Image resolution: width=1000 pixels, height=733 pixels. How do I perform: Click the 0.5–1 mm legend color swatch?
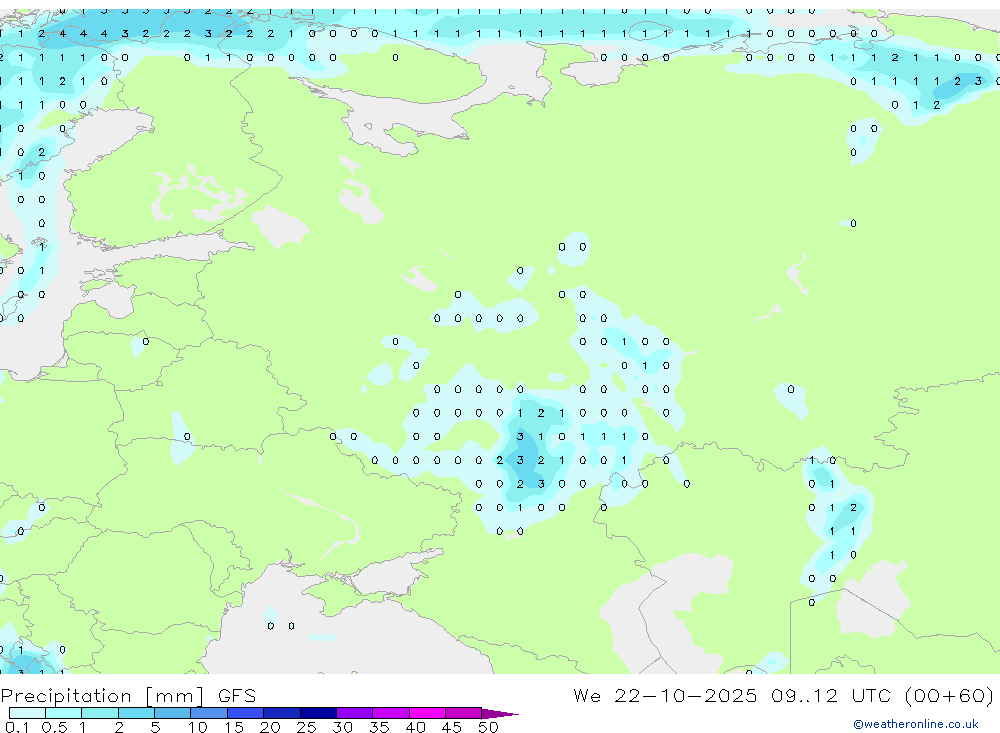(x=64, y=713)
